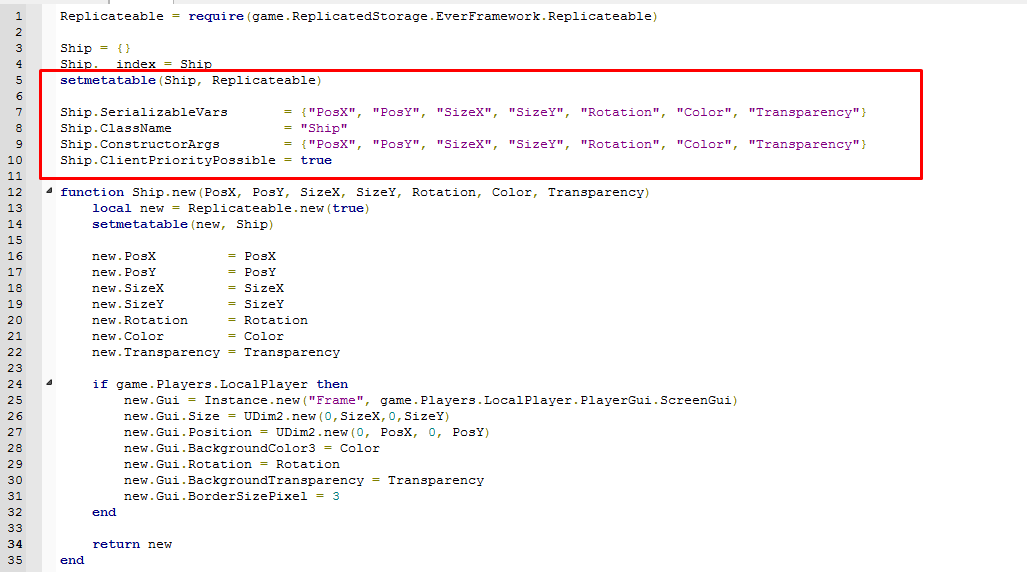The width and height of the screenshot is (1027, 572).
Task: Place cursor on the 'return new' statement
Action: point(132,544)
